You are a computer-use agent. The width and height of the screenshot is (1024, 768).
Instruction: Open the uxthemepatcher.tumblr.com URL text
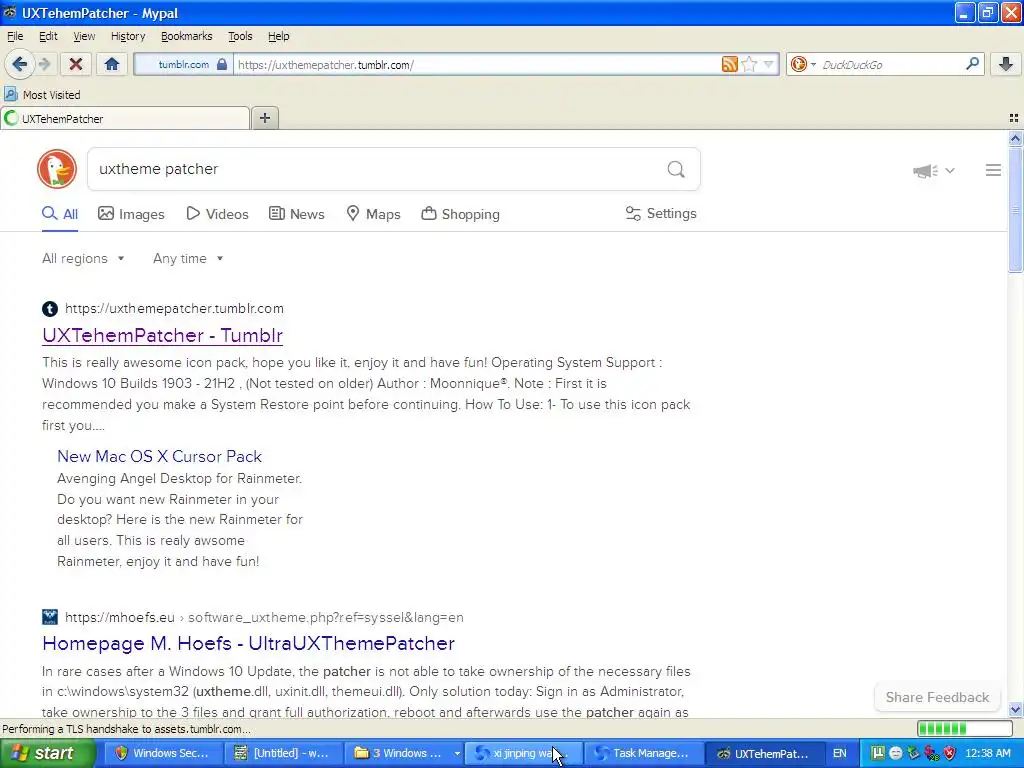[174, 308]
